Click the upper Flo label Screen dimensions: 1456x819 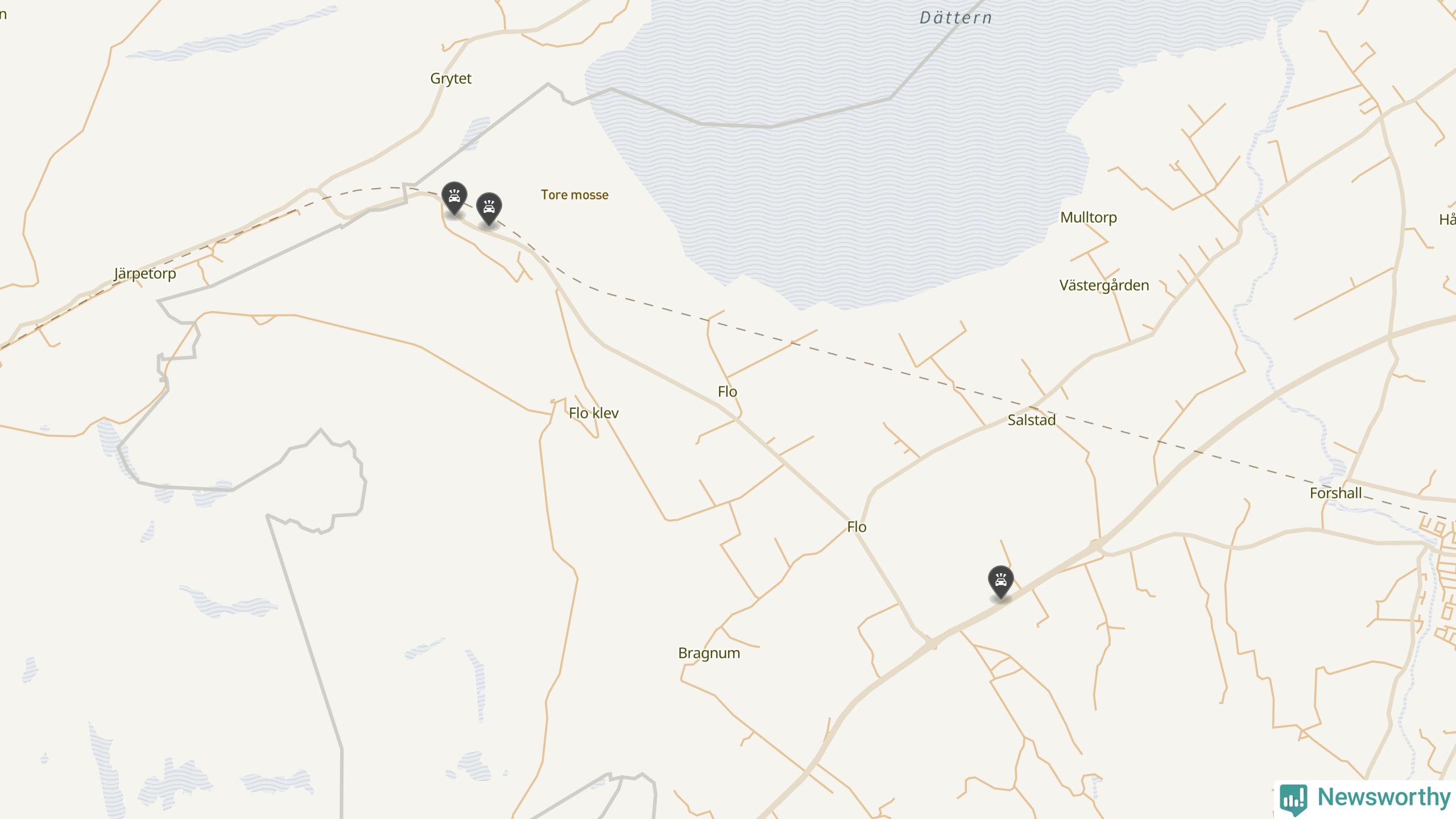[x=727, y=391]
